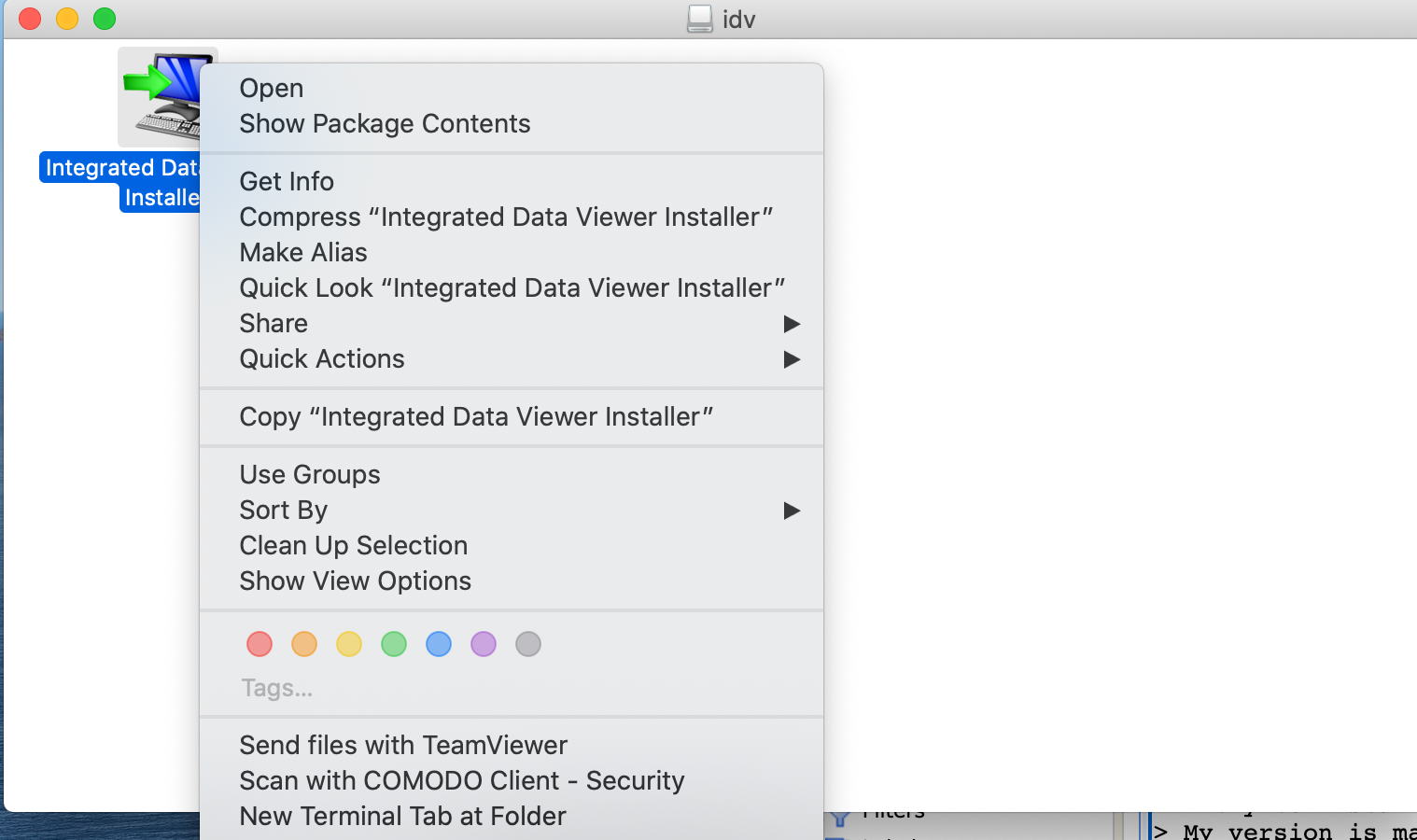Toggle Use Groups option

310,474
